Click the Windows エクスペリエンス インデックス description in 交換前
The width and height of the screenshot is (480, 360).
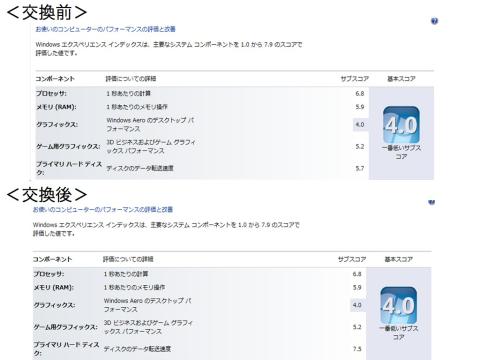[169, 49]
